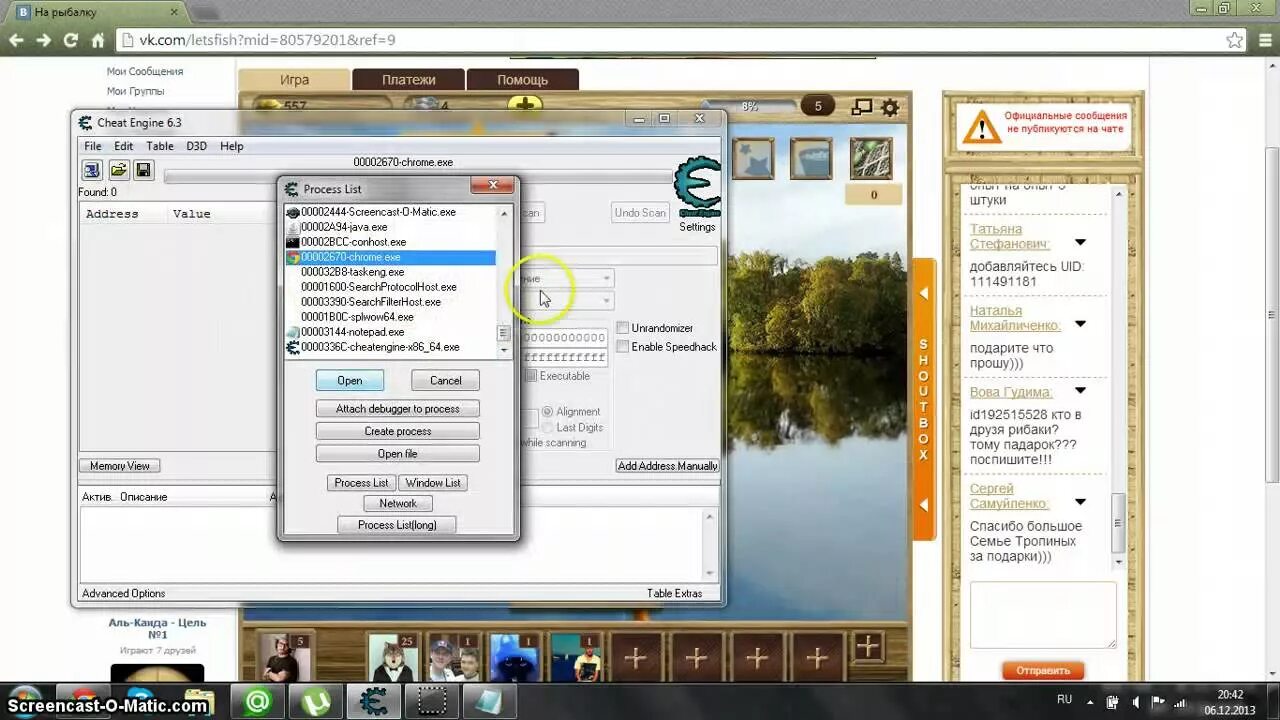Screen dimensions: 1280x720
Task: Open the Edit menu in Cheat Engine
Action: [x=123, y=146]
